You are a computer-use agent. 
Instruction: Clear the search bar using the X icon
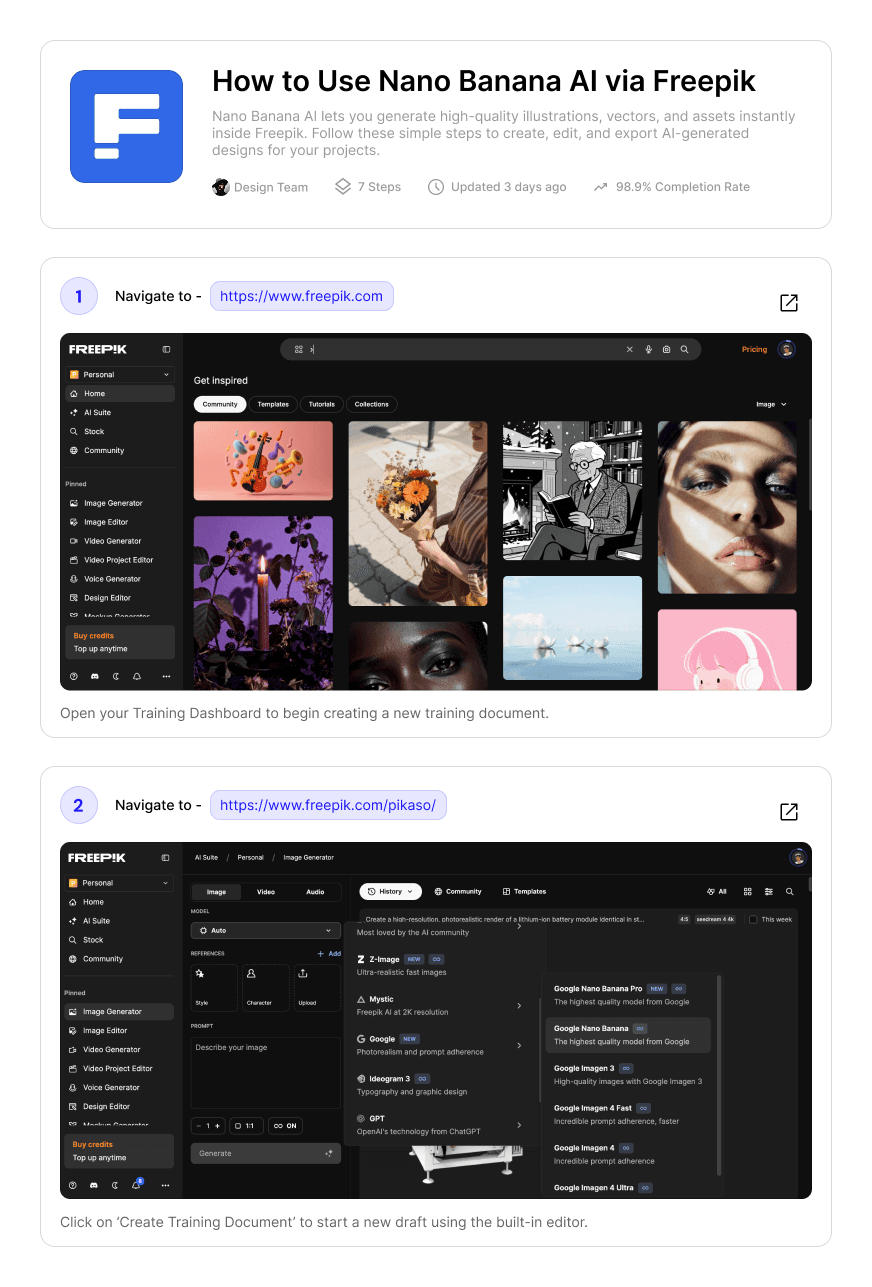point(629,350)
